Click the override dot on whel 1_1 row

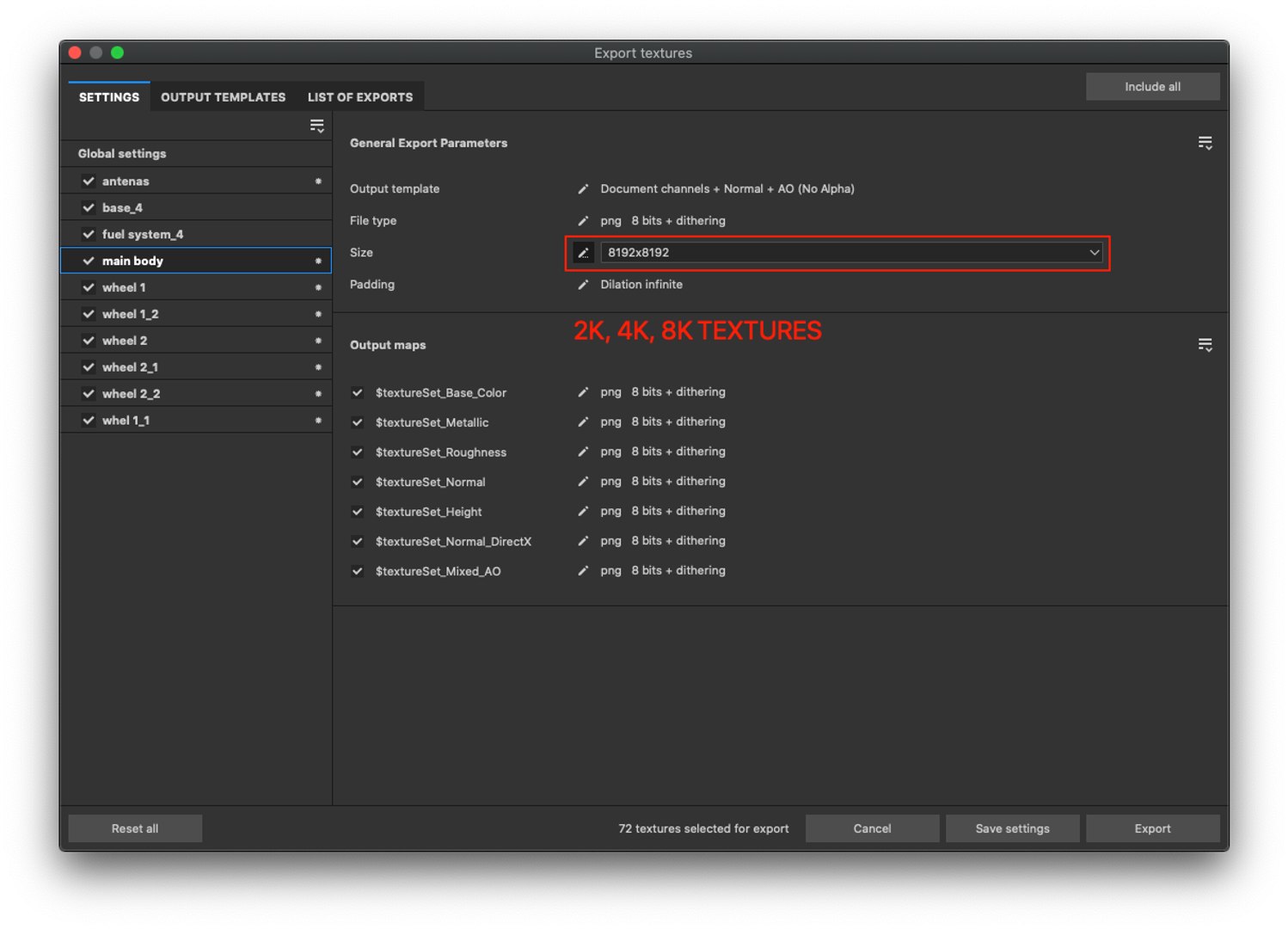(318, 421)
